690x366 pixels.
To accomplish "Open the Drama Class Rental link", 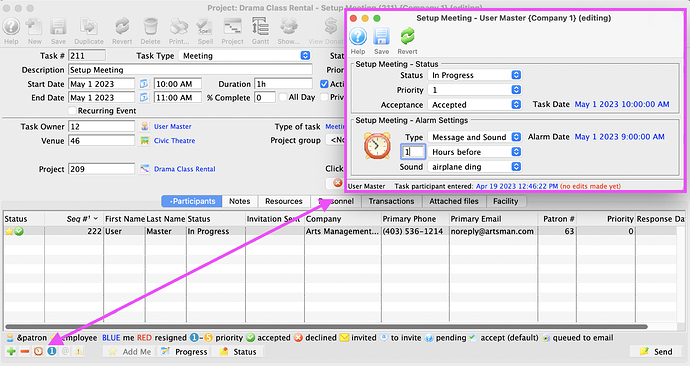I will coord(184,169).
